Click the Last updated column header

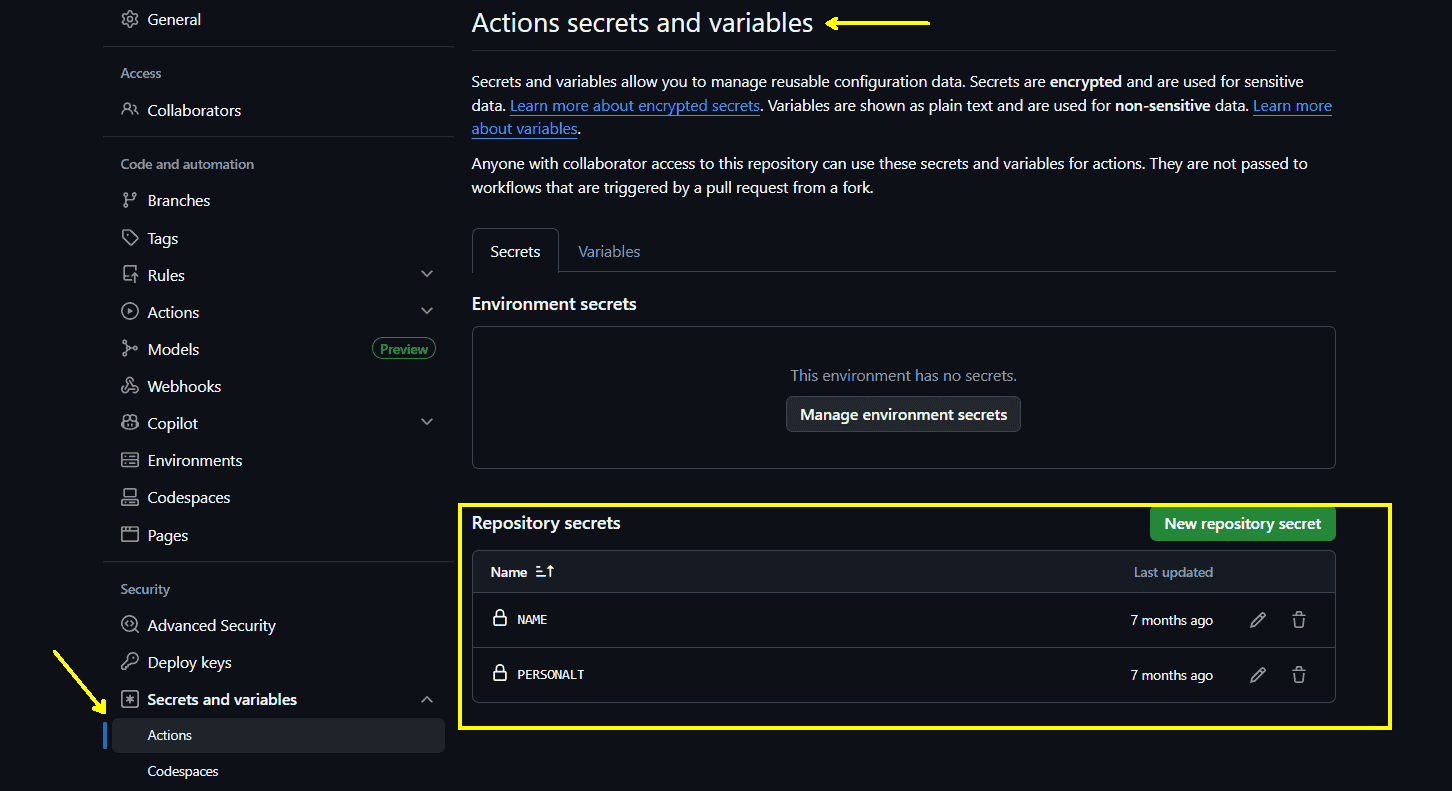pyautogui.click(x=1173, y=572)
